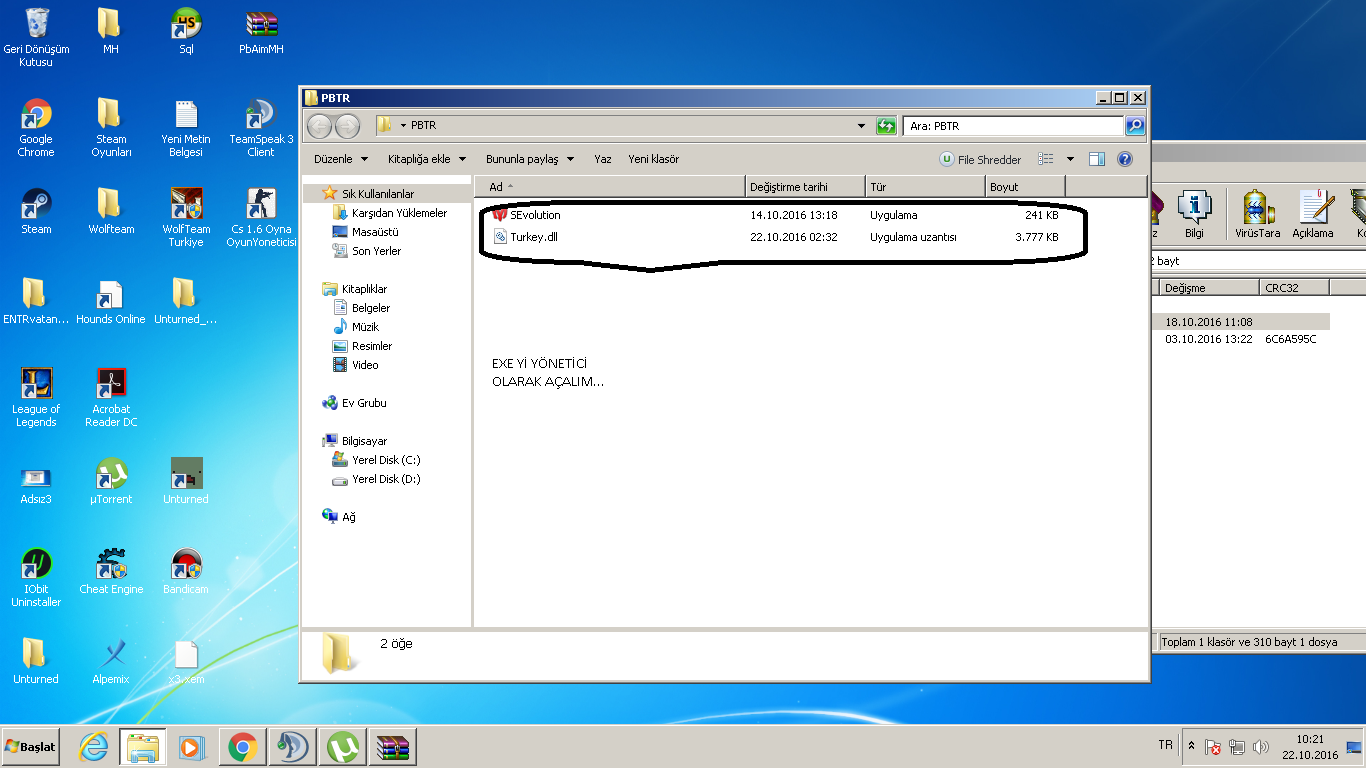Select the League of Legends desktop icon
The image size is (1366, 768).
click(36, 397)
